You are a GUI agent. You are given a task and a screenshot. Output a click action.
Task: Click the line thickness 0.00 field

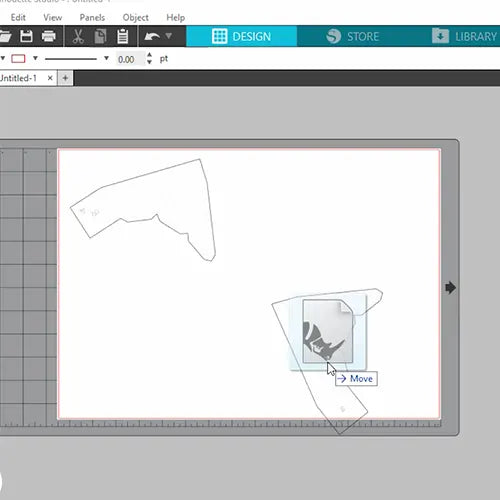[129, 59]
